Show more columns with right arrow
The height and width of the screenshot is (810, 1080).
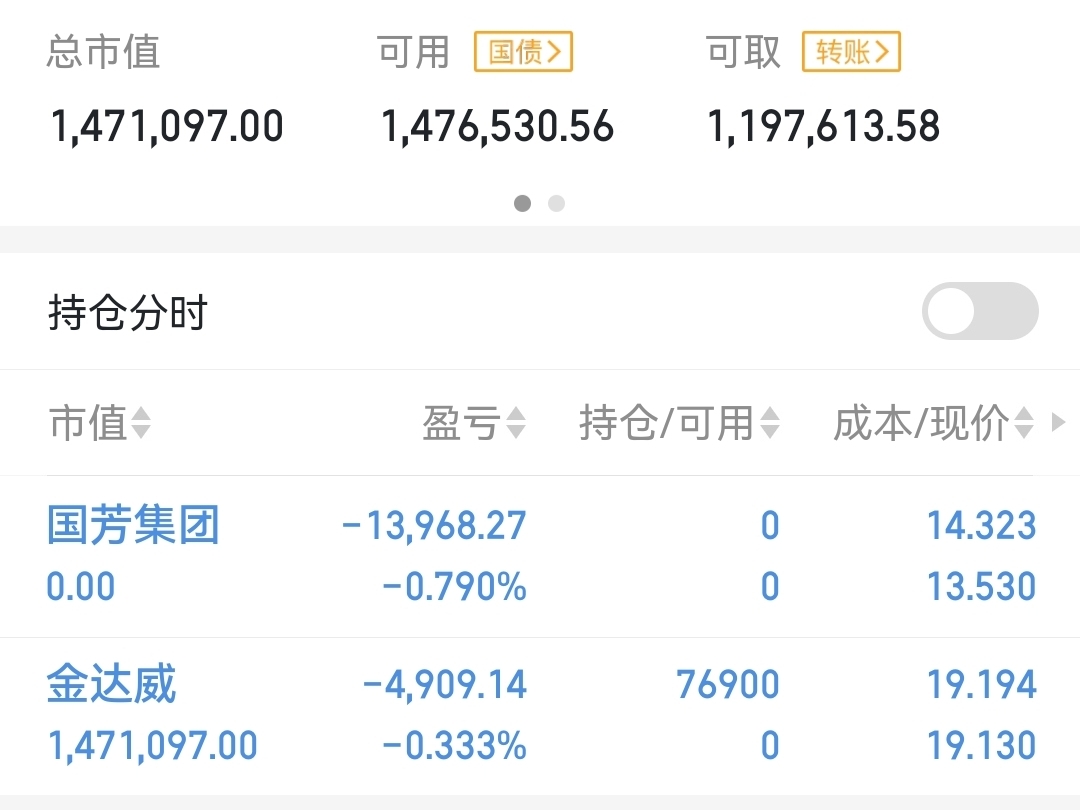1059,422
